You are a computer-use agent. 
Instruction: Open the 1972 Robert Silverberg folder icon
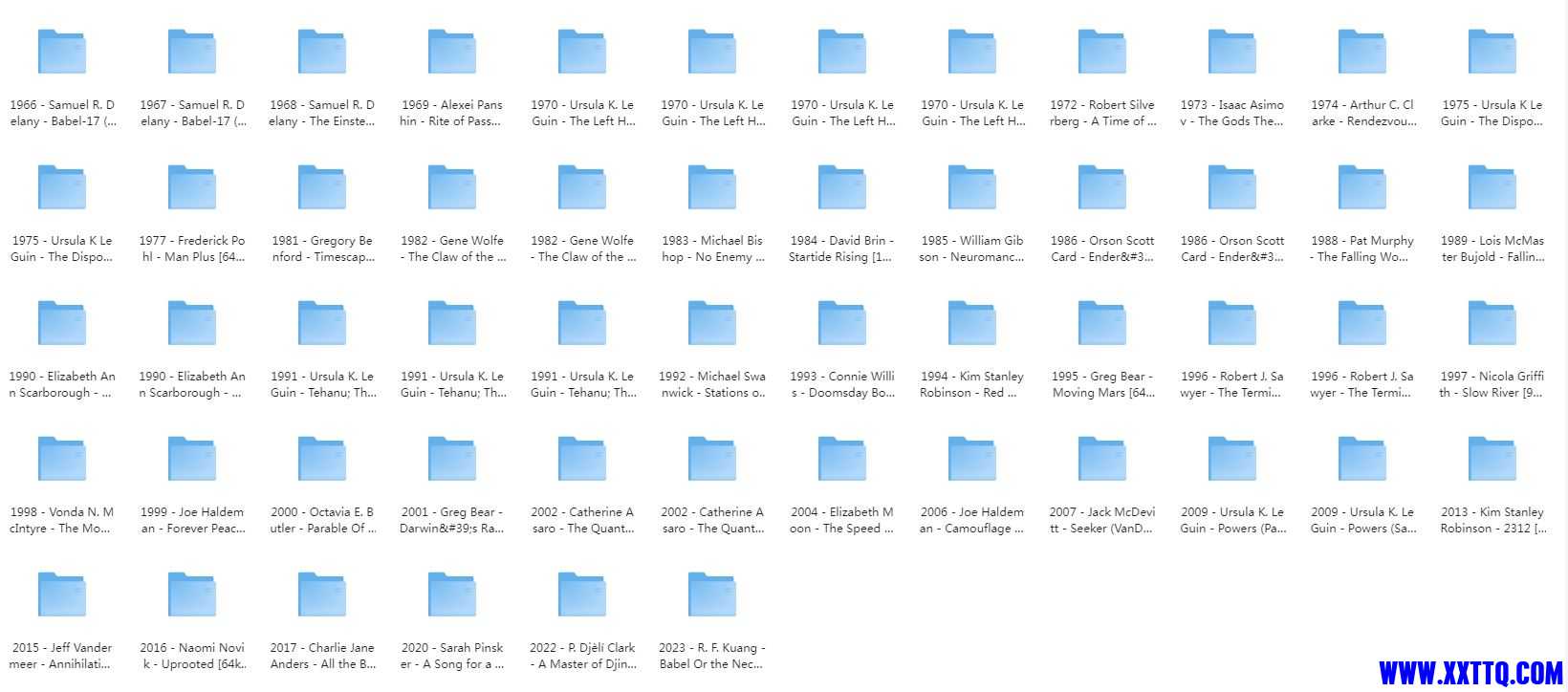(1102, 52)
